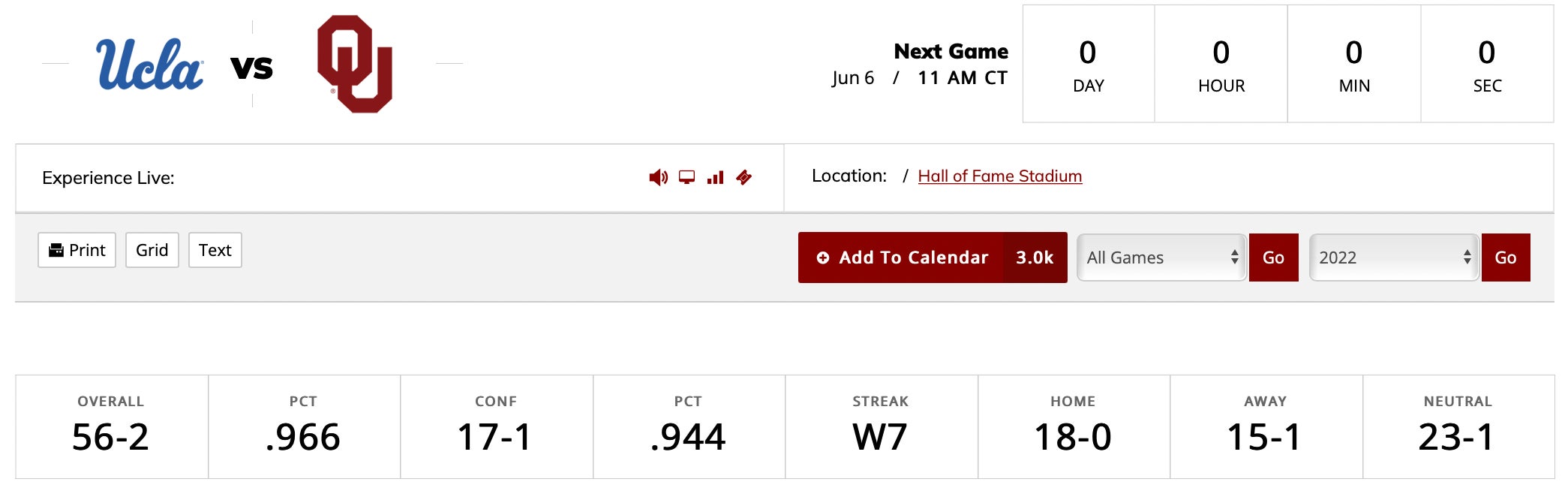Click the Oklahoma OU logo

click(355, 64)
